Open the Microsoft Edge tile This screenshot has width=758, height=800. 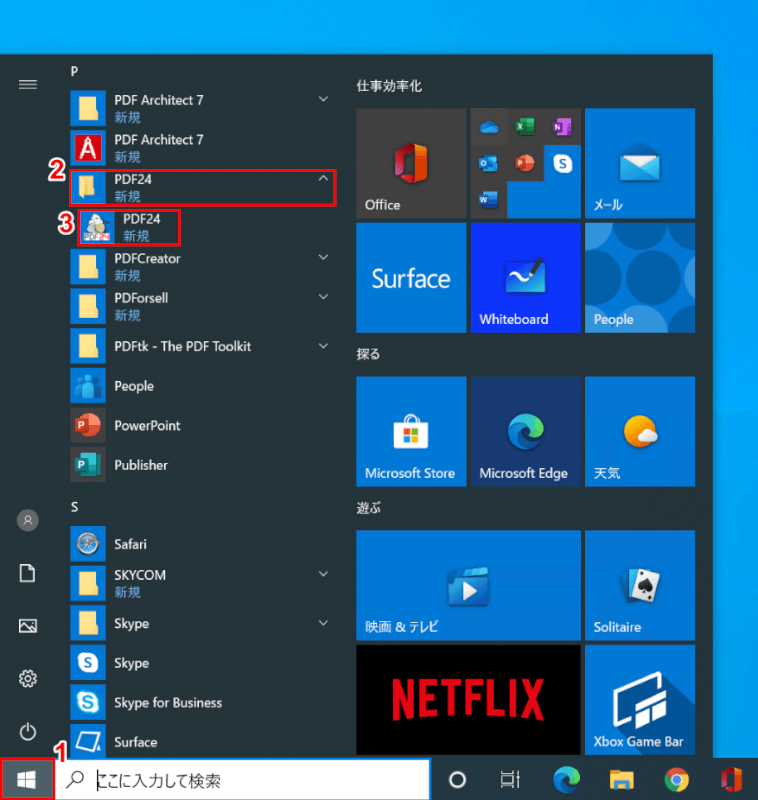point(525,432)
